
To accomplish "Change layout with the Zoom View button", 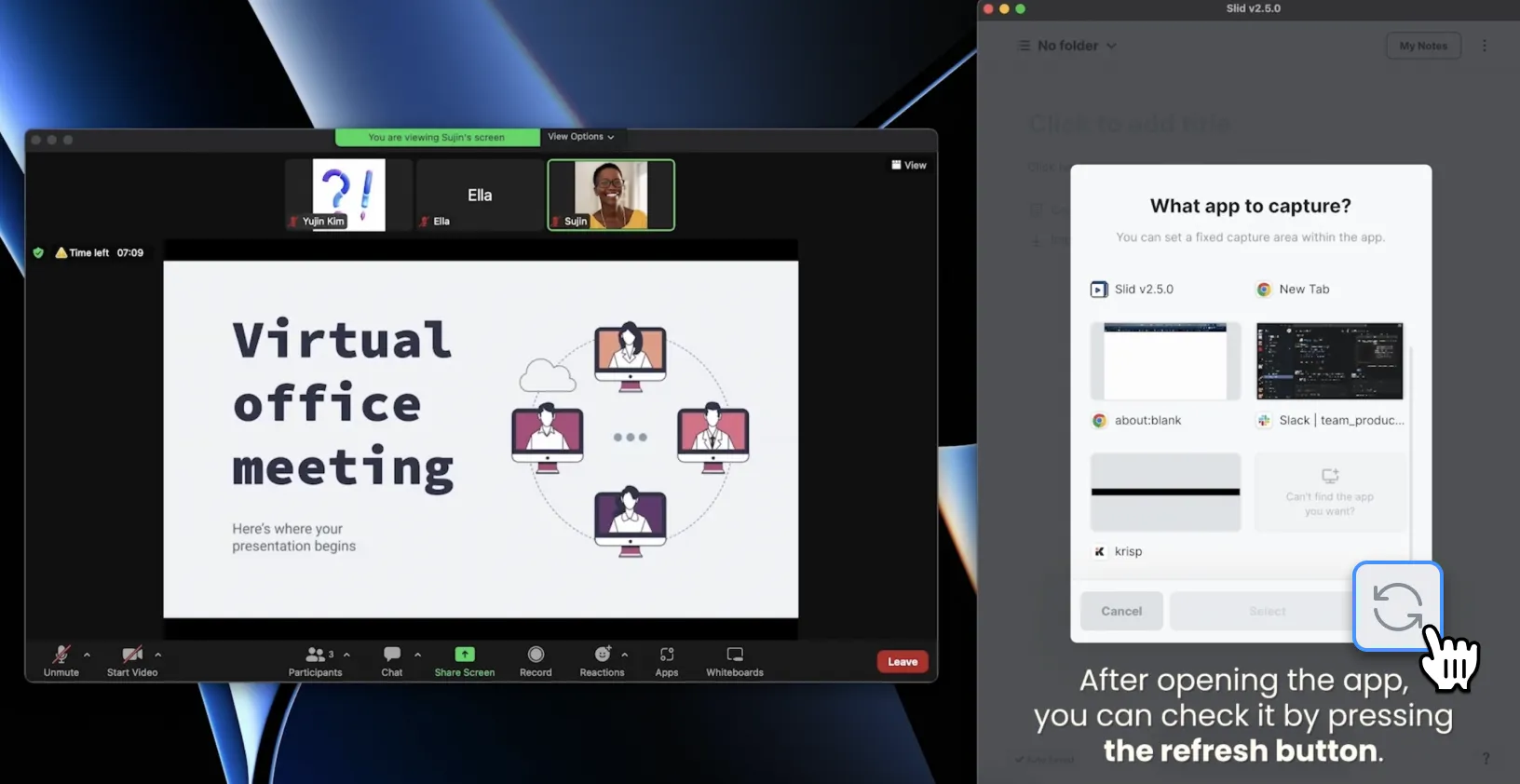I will [909, 165].
